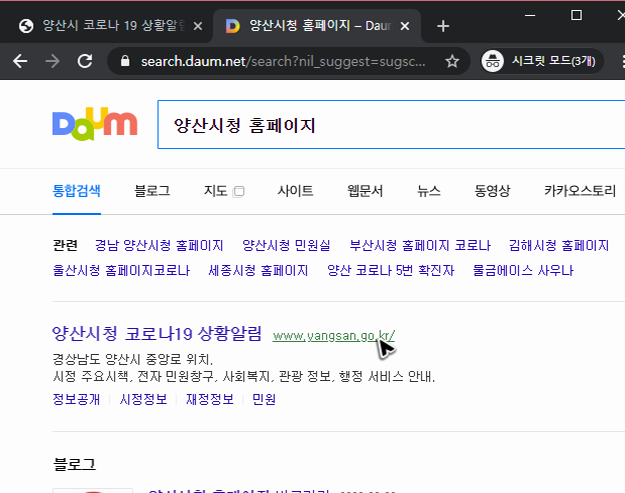Switch to the 웹문서 tab
The height and width of the screenshot is (493, 625).
tap(365, 191)
